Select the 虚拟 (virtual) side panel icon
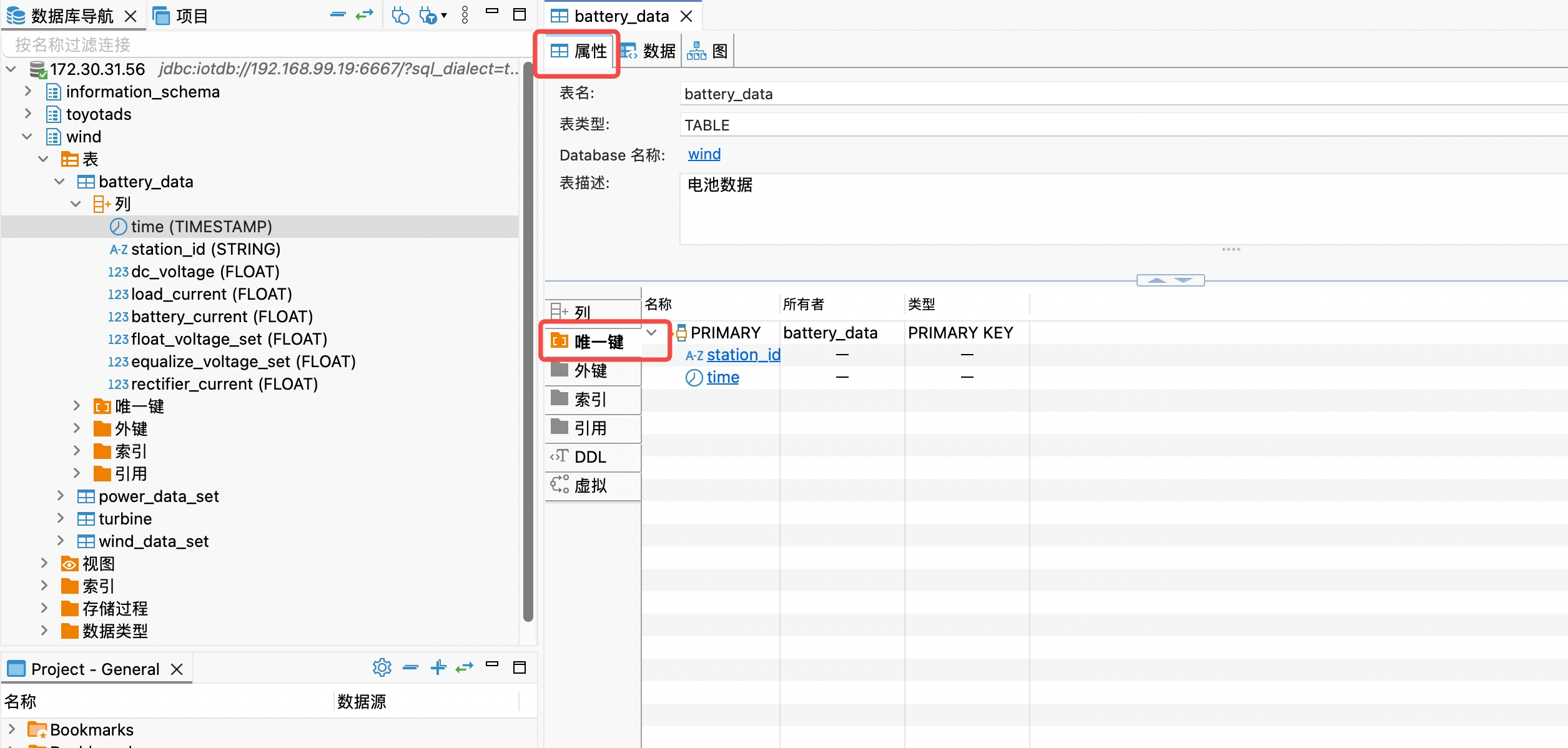The height and width of the screenshot is (748, 1568). pos(589,486)
